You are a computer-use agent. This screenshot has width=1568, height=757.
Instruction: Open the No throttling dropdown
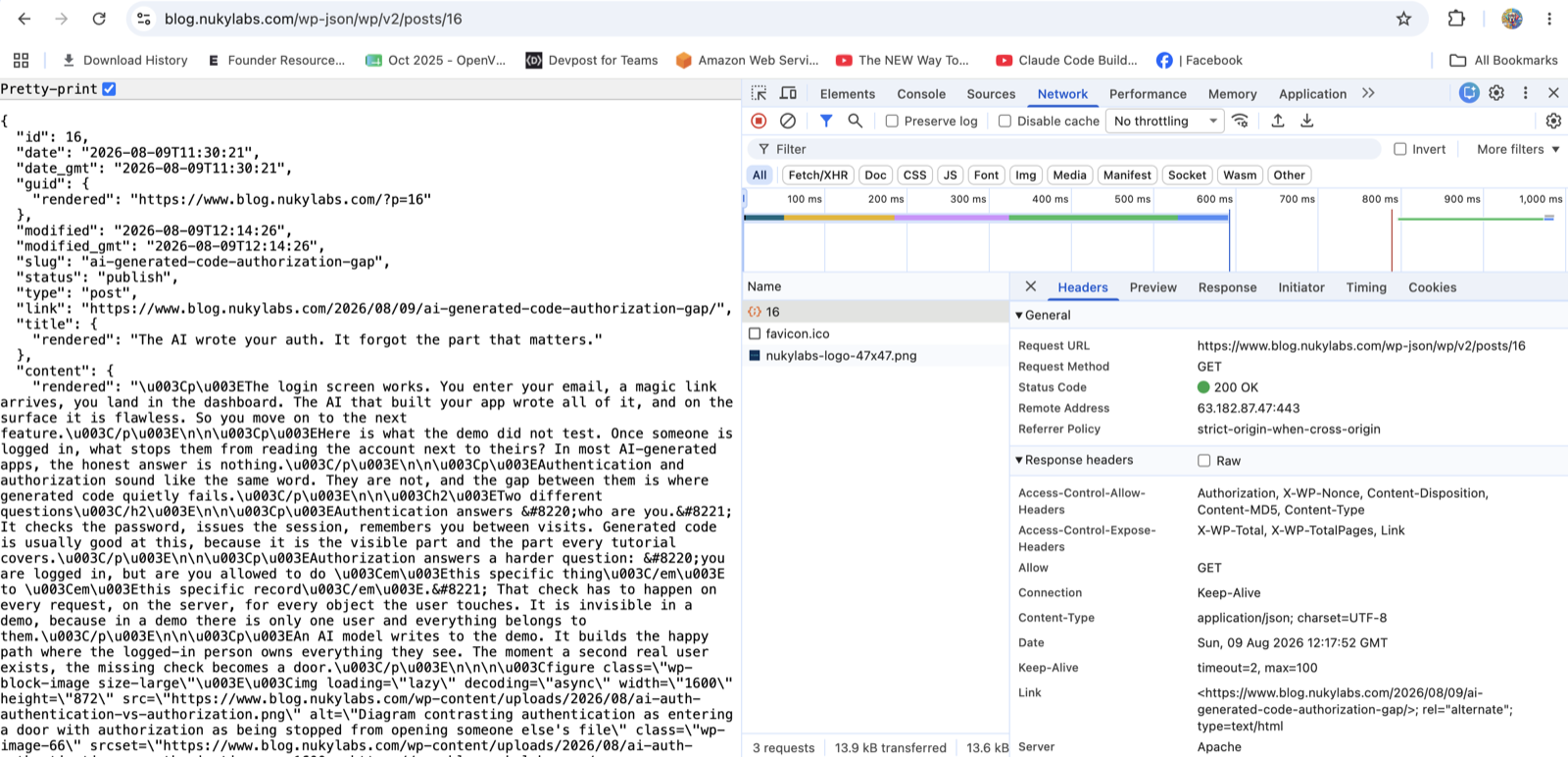click(x=1166, y=121)
